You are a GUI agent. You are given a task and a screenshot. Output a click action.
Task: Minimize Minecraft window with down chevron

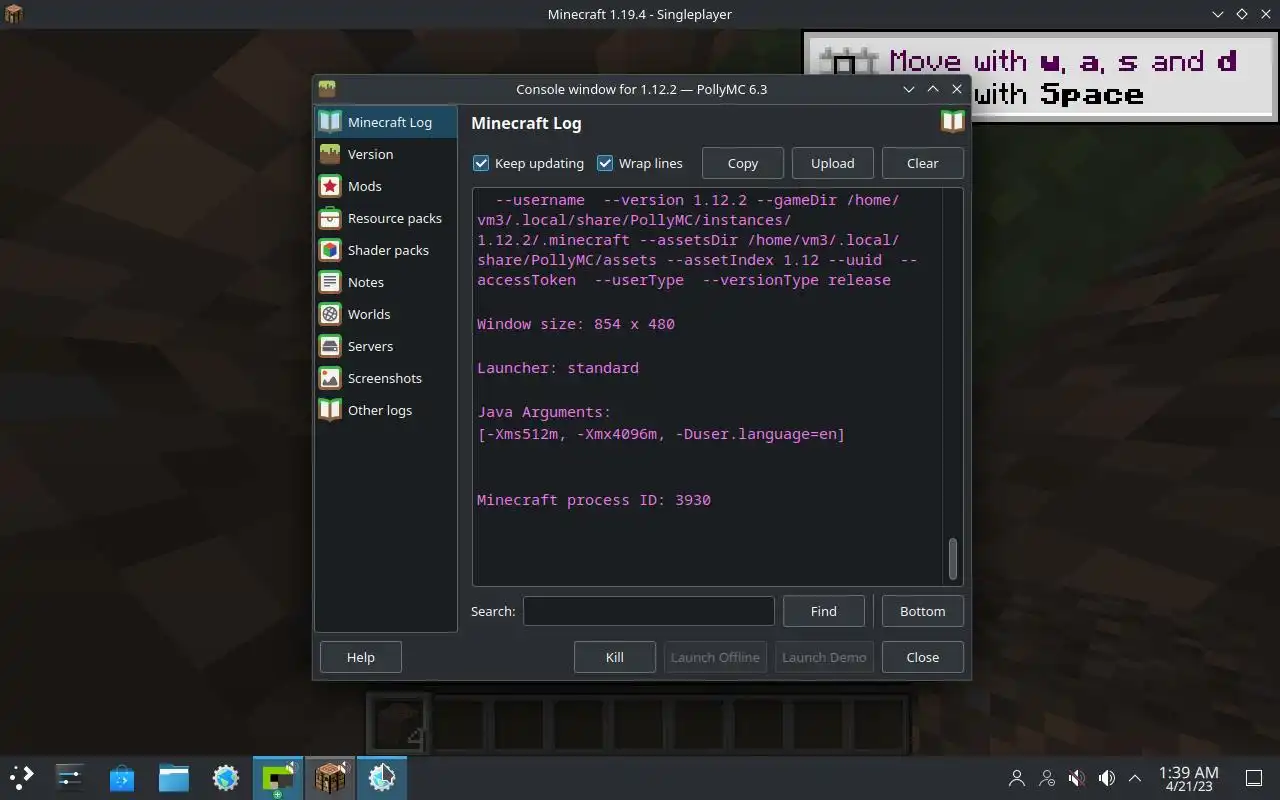click(1218, 14)
